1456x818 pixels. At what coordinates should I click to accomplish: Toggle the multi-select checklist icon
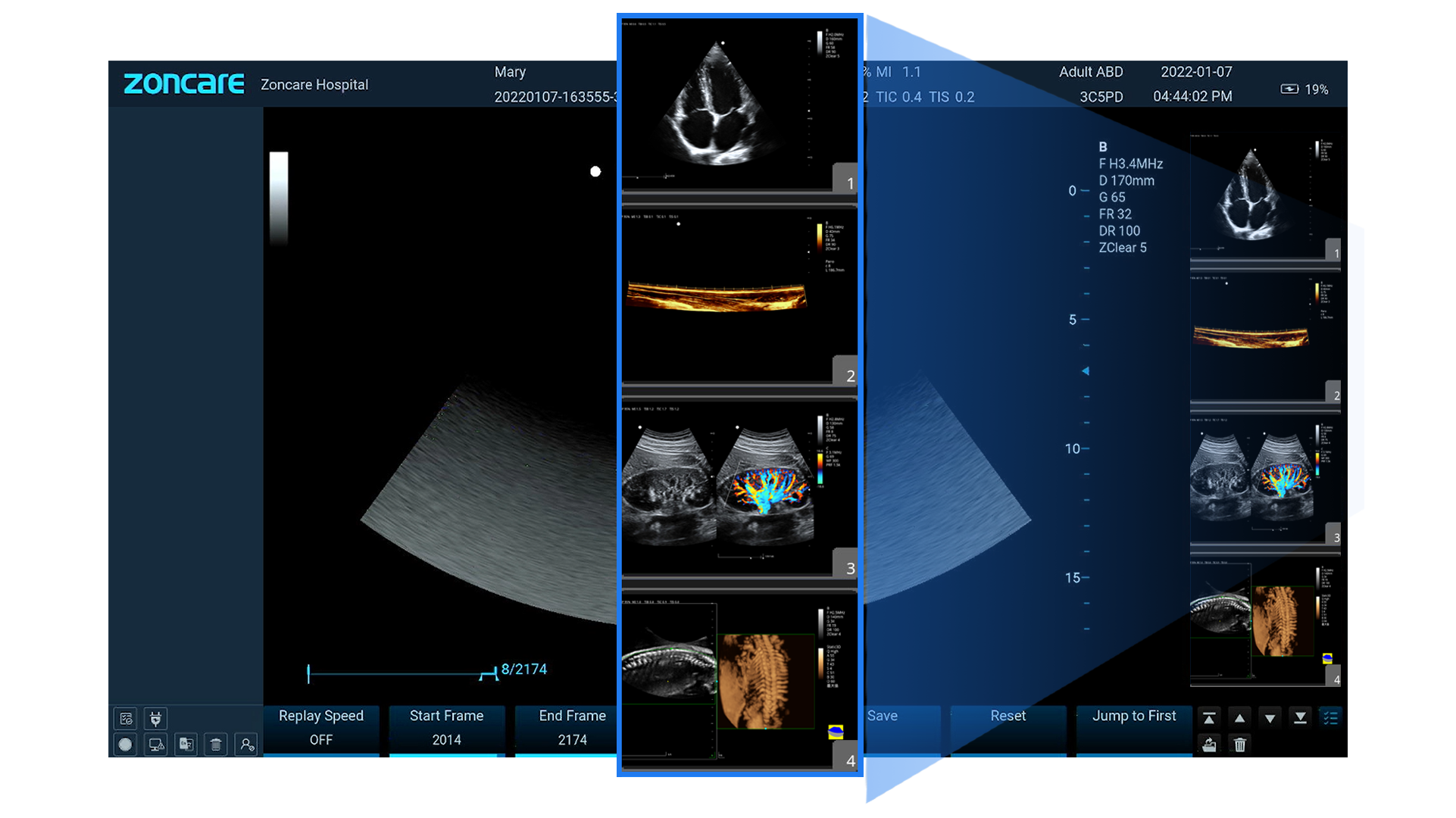click(1330, 717)
